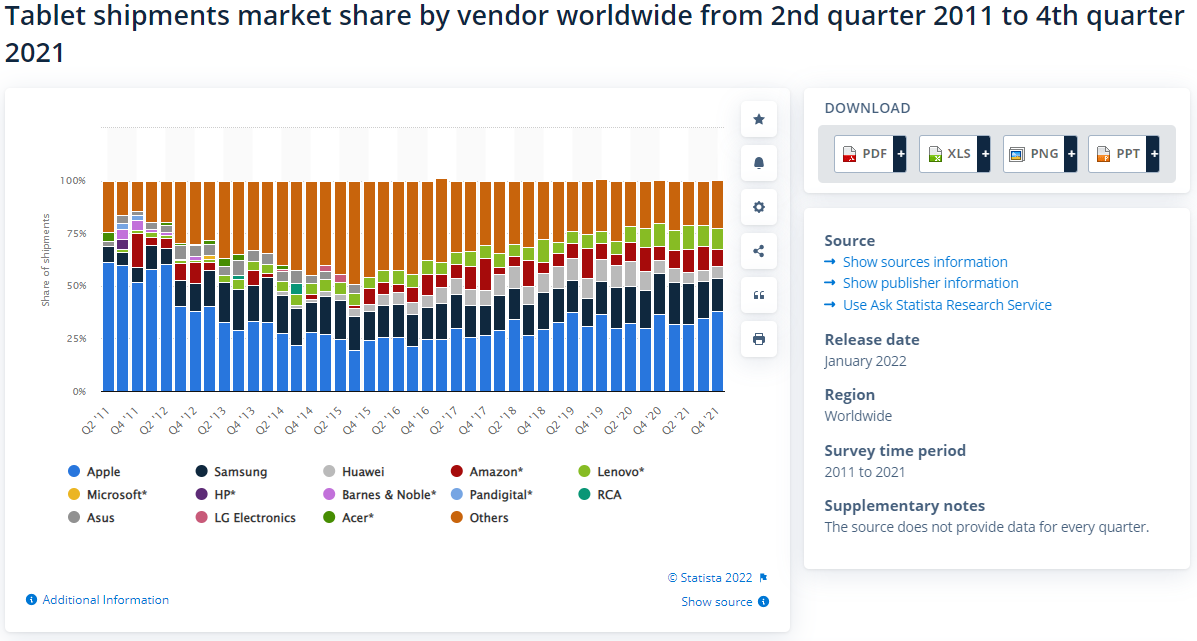Toggle Lenovo* series in legend
This screenshot has width=1197, height=641.
point(611,472)
